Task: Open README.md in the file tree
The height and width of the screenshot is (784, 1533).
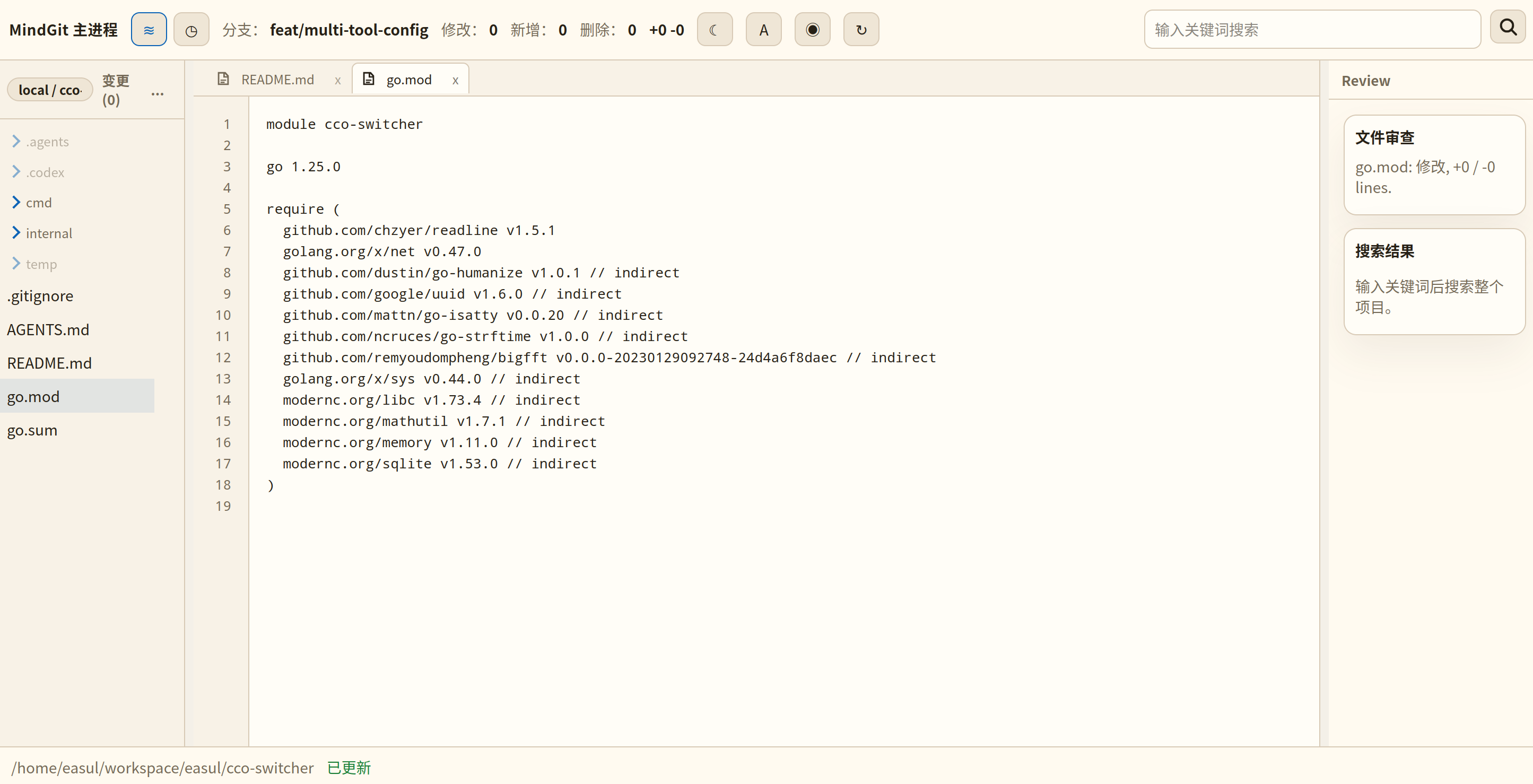Action: (x=49, y=363)
